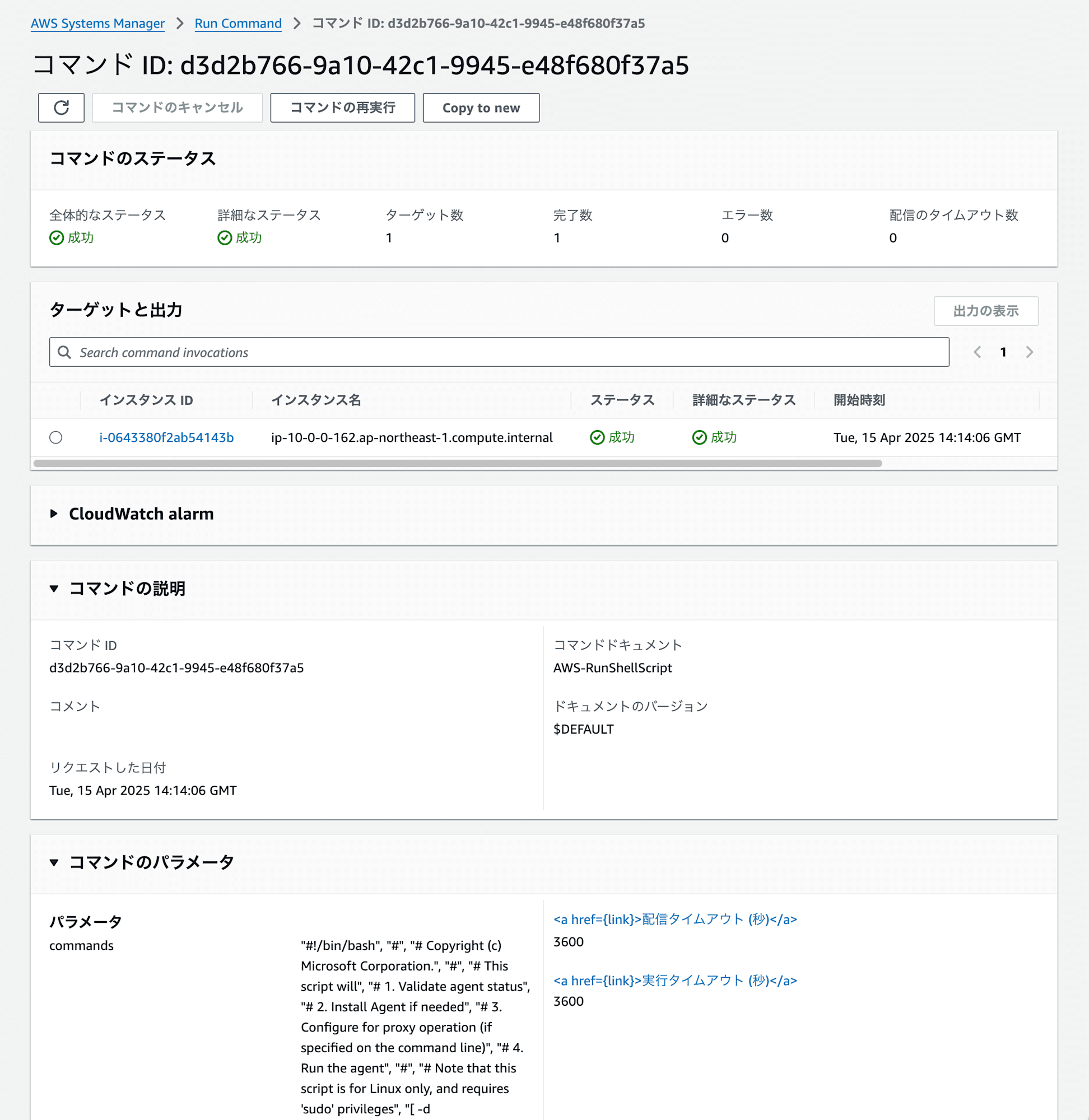Click the start time Tue, 15 Apr 2025 cell
The width and height of the screenshot is (1089, 1120).
[927, 437]
